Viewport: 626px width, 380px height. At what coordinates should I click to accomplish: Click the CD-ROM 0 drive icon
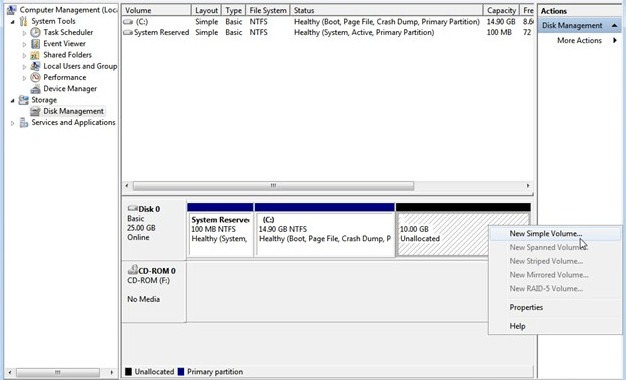[x=133, y=270]
